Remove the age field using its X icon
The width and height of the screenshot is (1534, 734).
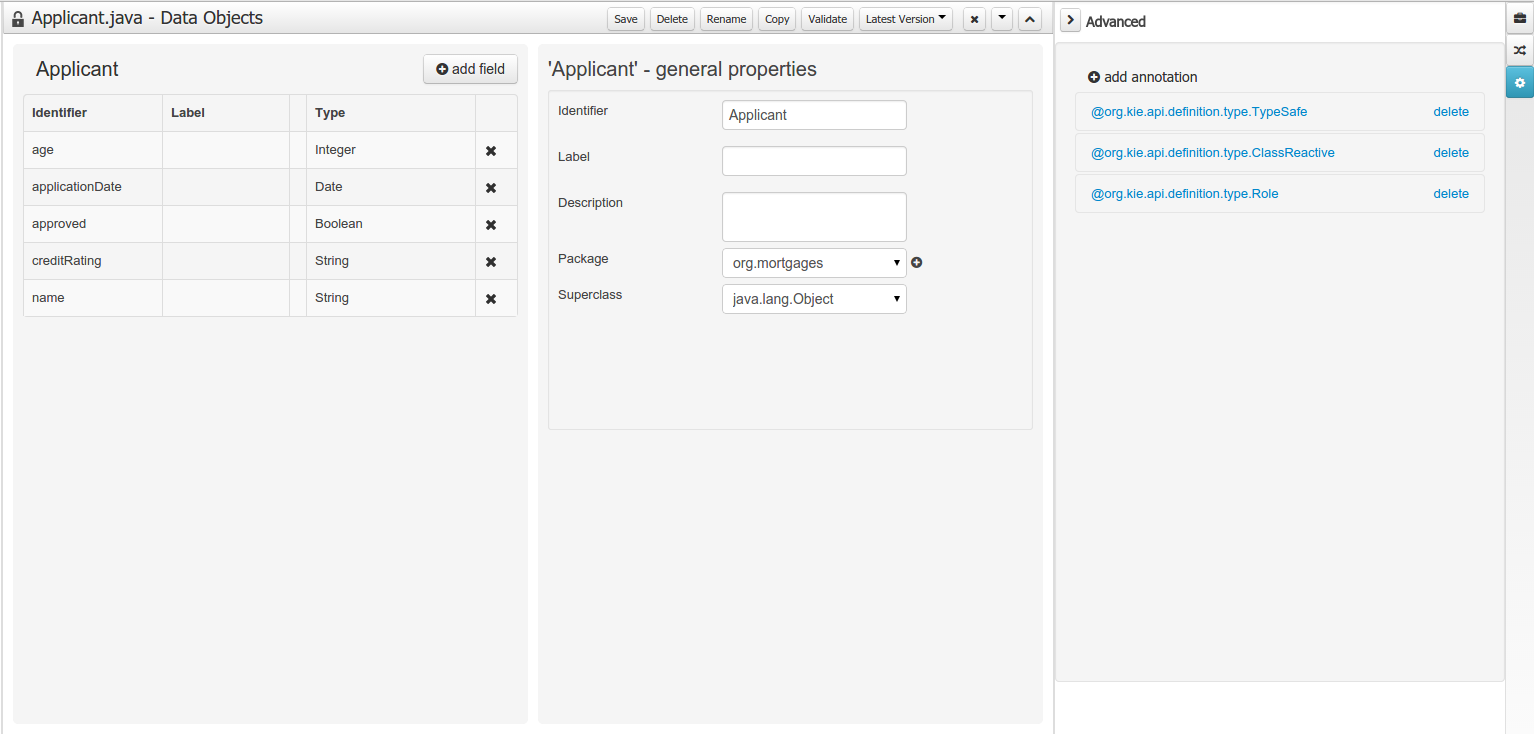(491, 151)
